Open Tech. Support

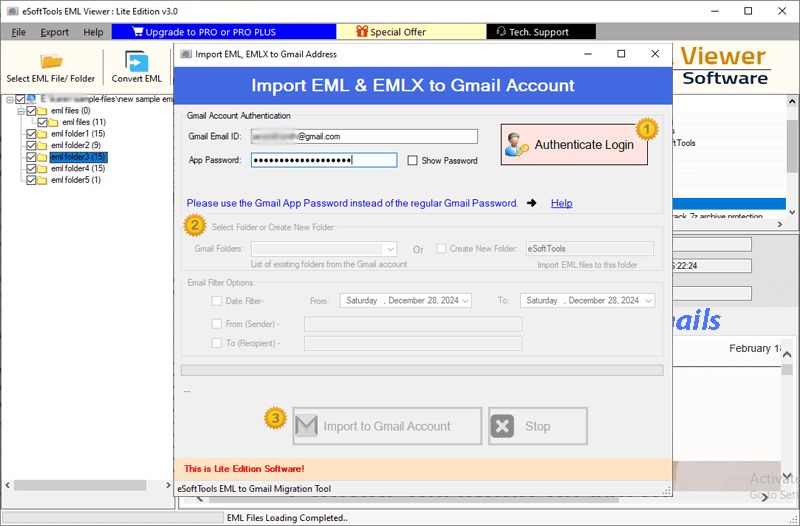tap(541, 32)
